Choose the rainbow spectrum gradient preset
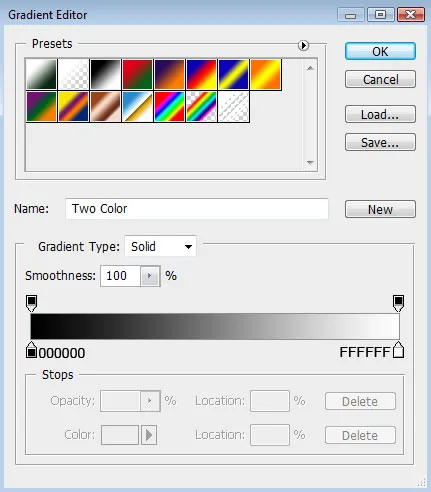Viewport: 431px width, 492px height. (169, 107)
